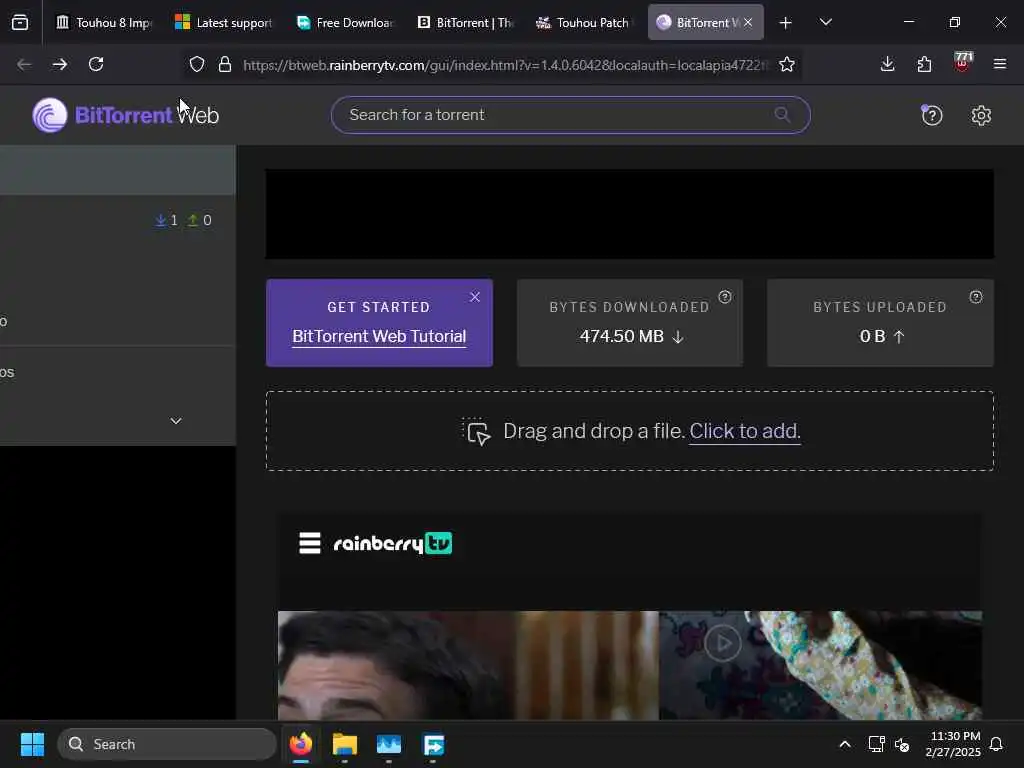Open the BitTorrent Web logo home link

coord(125,115)
